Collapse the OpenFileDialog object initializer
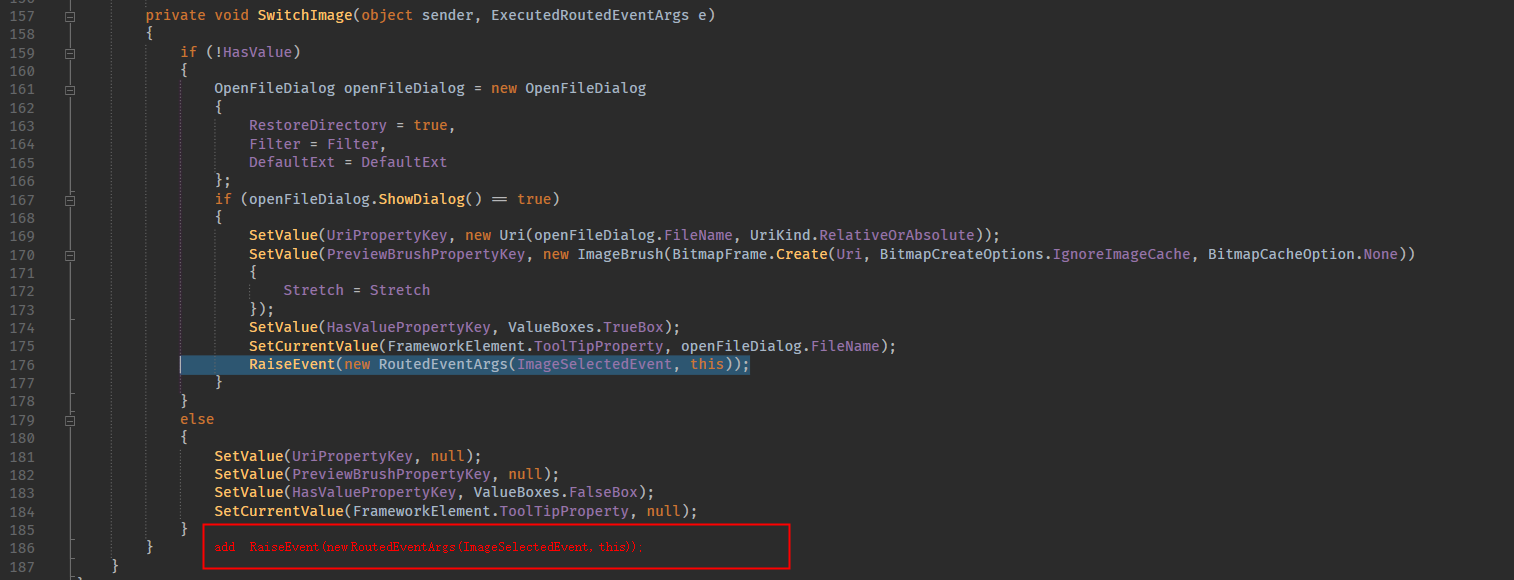1514x580 pixels. pos(68,88)
